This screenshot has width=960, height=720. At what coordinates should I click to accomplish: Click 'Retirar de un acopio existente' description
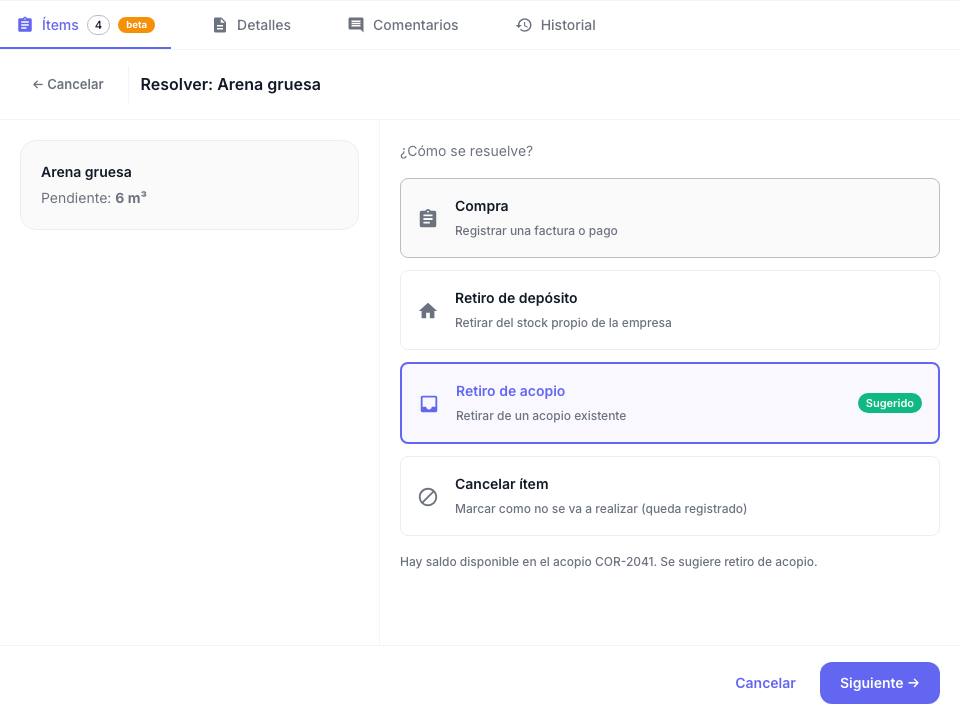pyautogui.click(x=541, y=416)
